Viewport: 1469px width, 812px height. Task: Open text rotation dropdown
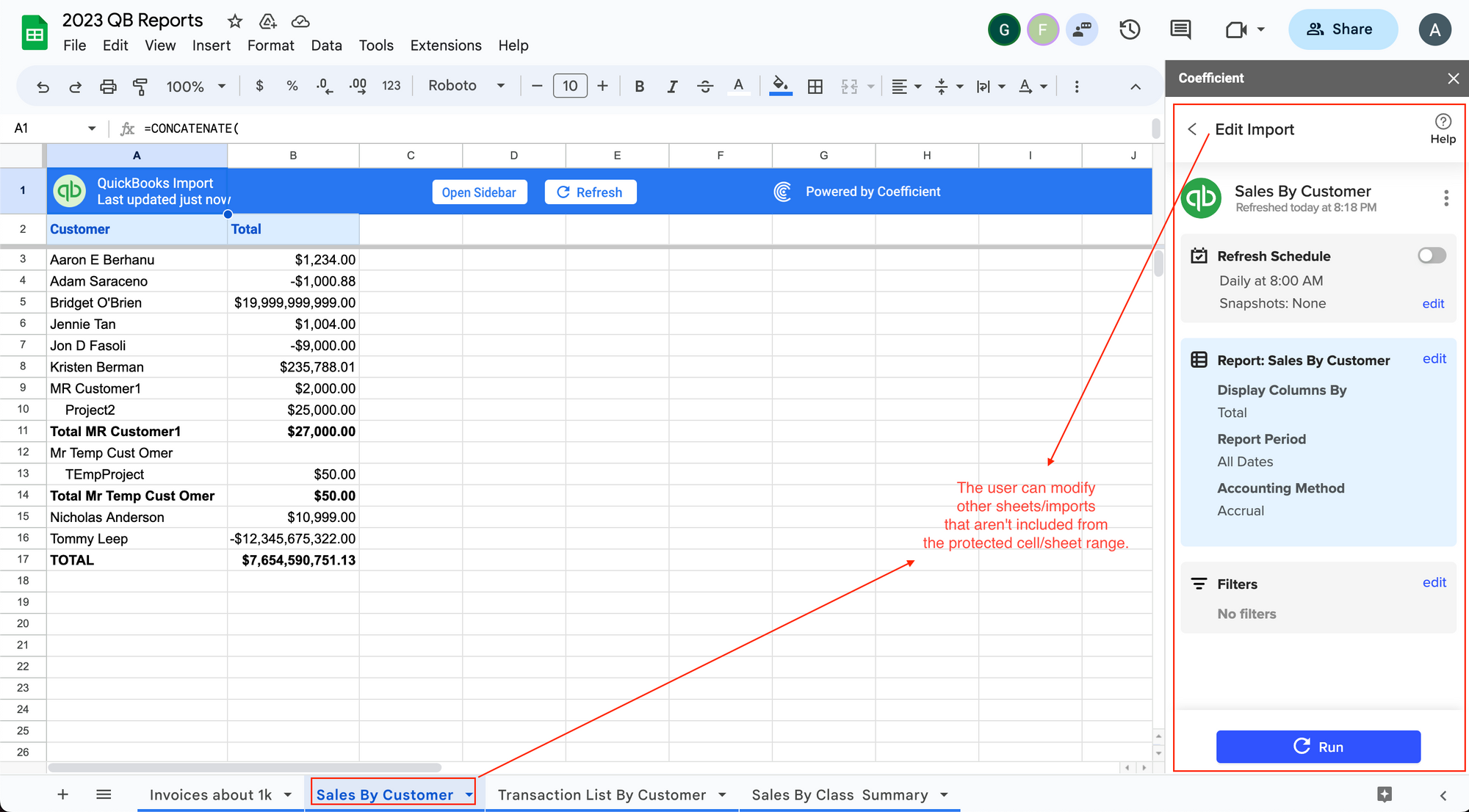pyautogui.click(x=1033, y=87)
